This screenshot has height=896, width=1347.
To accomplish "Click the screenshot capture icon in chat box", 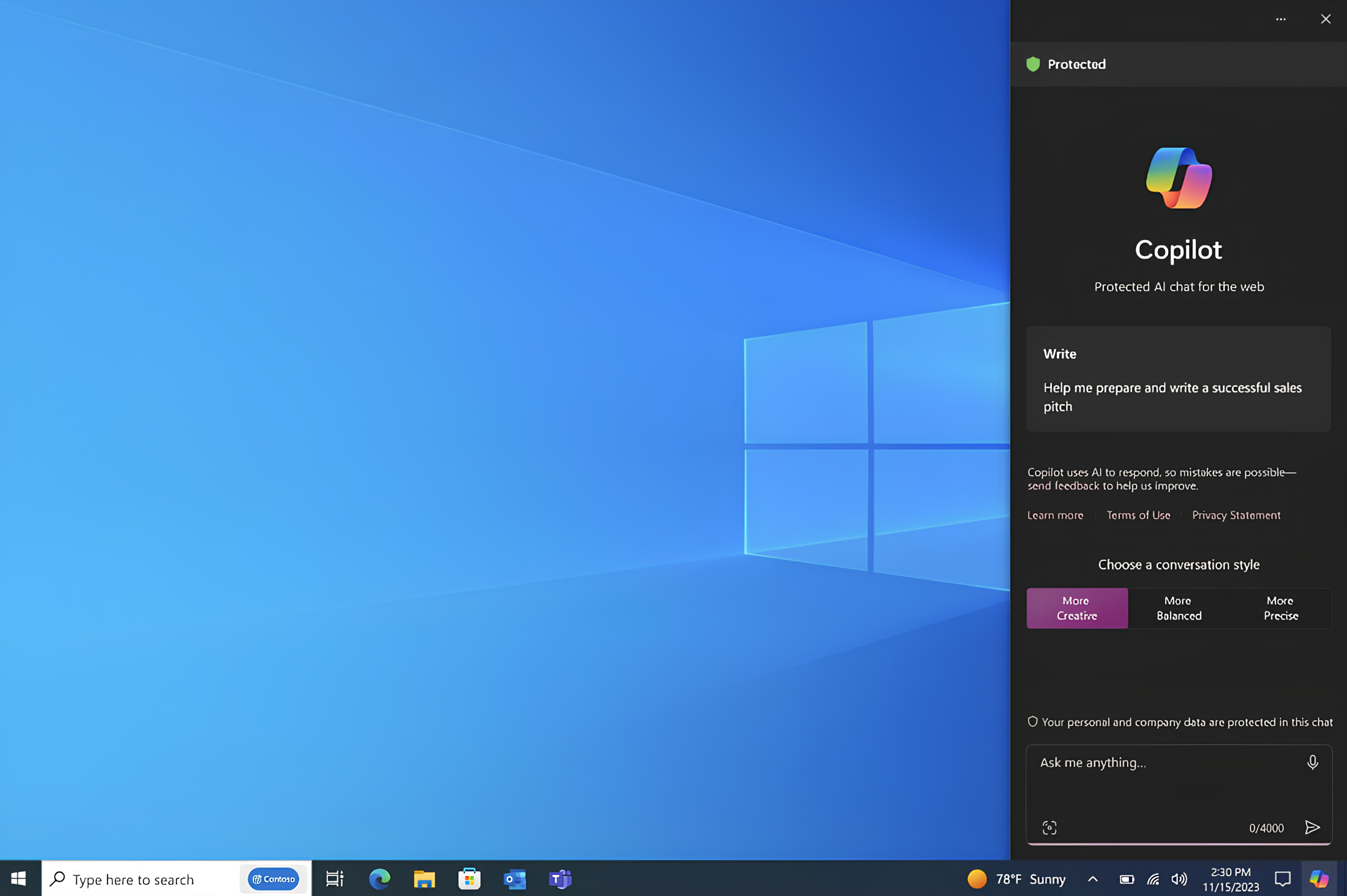I will coord(1049,828).
